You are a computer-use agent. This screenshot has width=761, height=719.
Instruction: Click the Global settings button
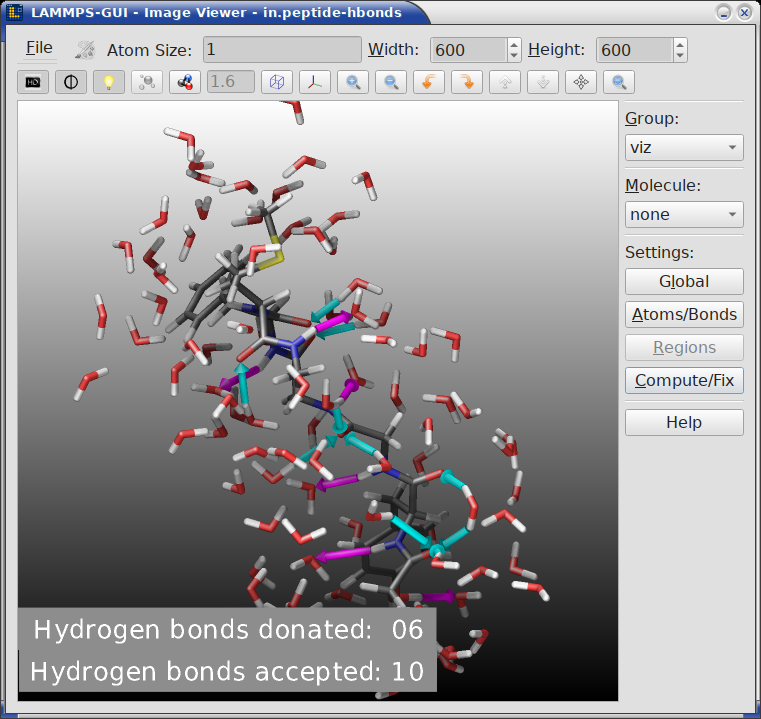click(x=684, y=281)
